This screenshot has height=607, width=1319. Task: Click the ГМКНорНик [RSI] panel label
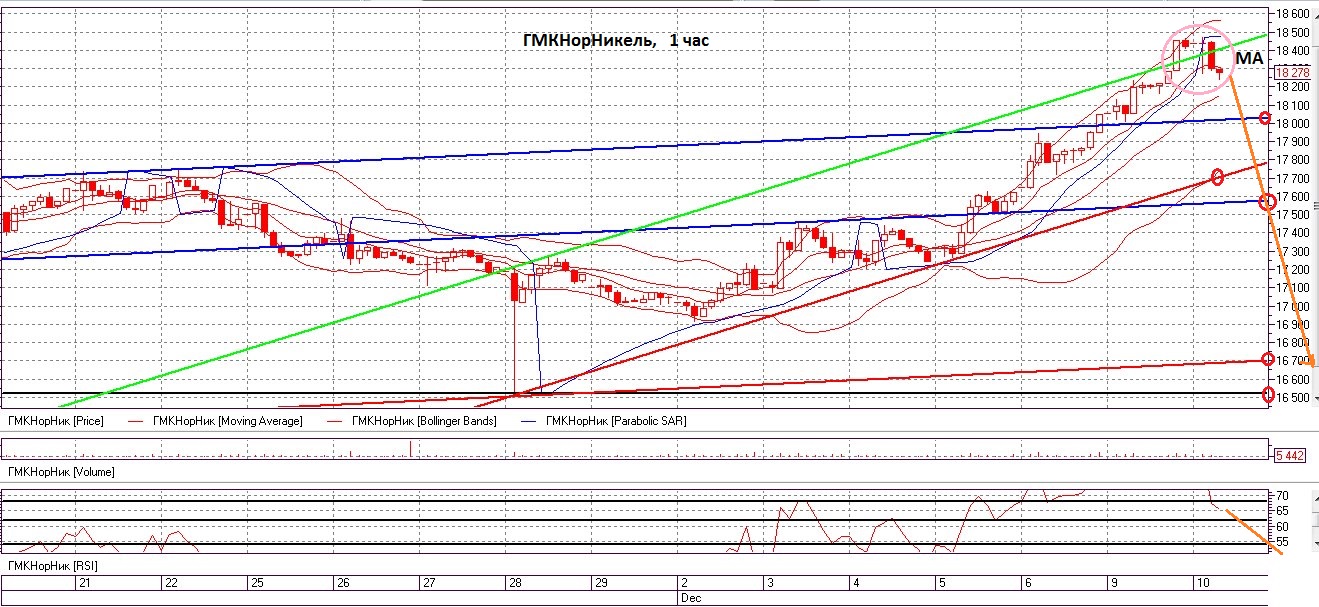[52, 566]
